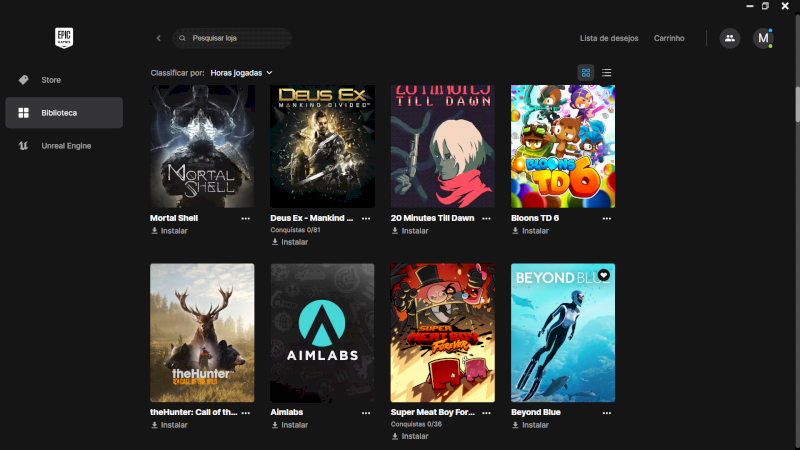Click Mortal Shell title text
This screenshot has height=450, width=800.
[x=174, y=218]
